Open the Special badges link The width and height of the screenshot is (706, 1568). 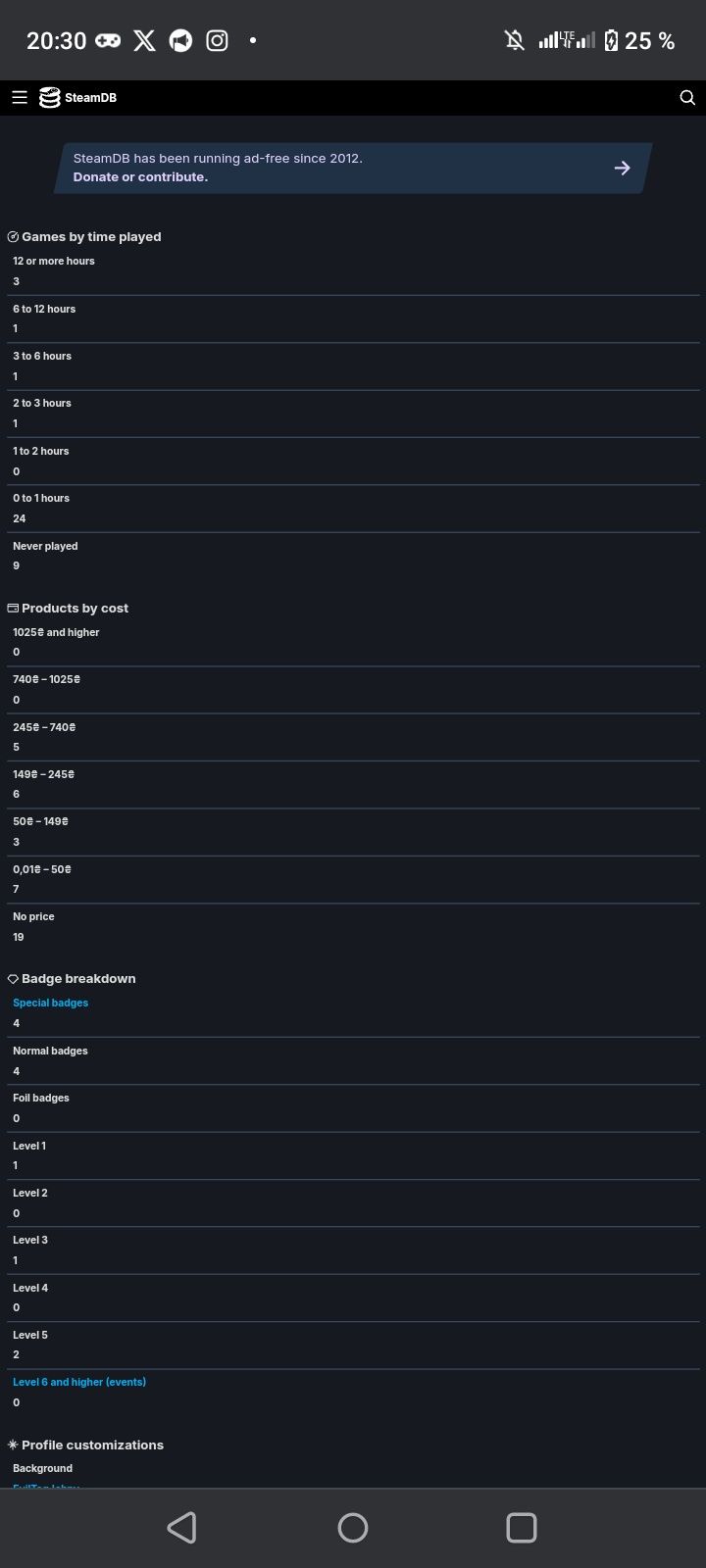51,1003
